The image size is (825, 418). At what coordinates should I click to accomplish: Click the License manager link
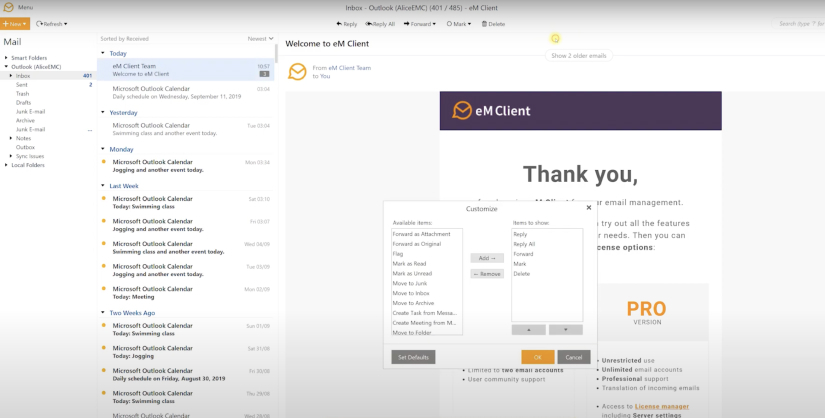(x=662, y=406)
